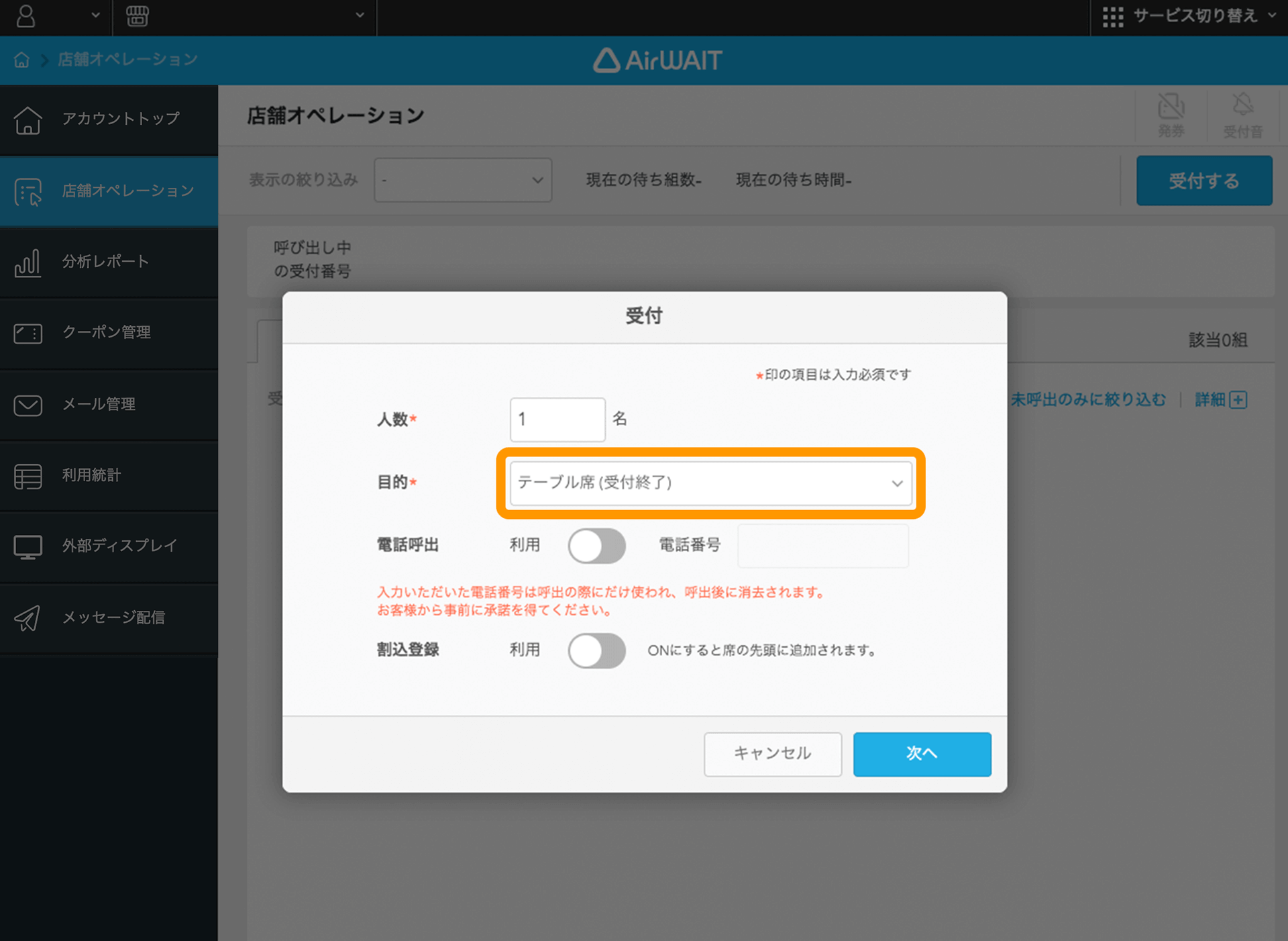Cancel the dialog with キャンセル
This screenshot has height=941, width=1288.
click(x=772, y=754)
